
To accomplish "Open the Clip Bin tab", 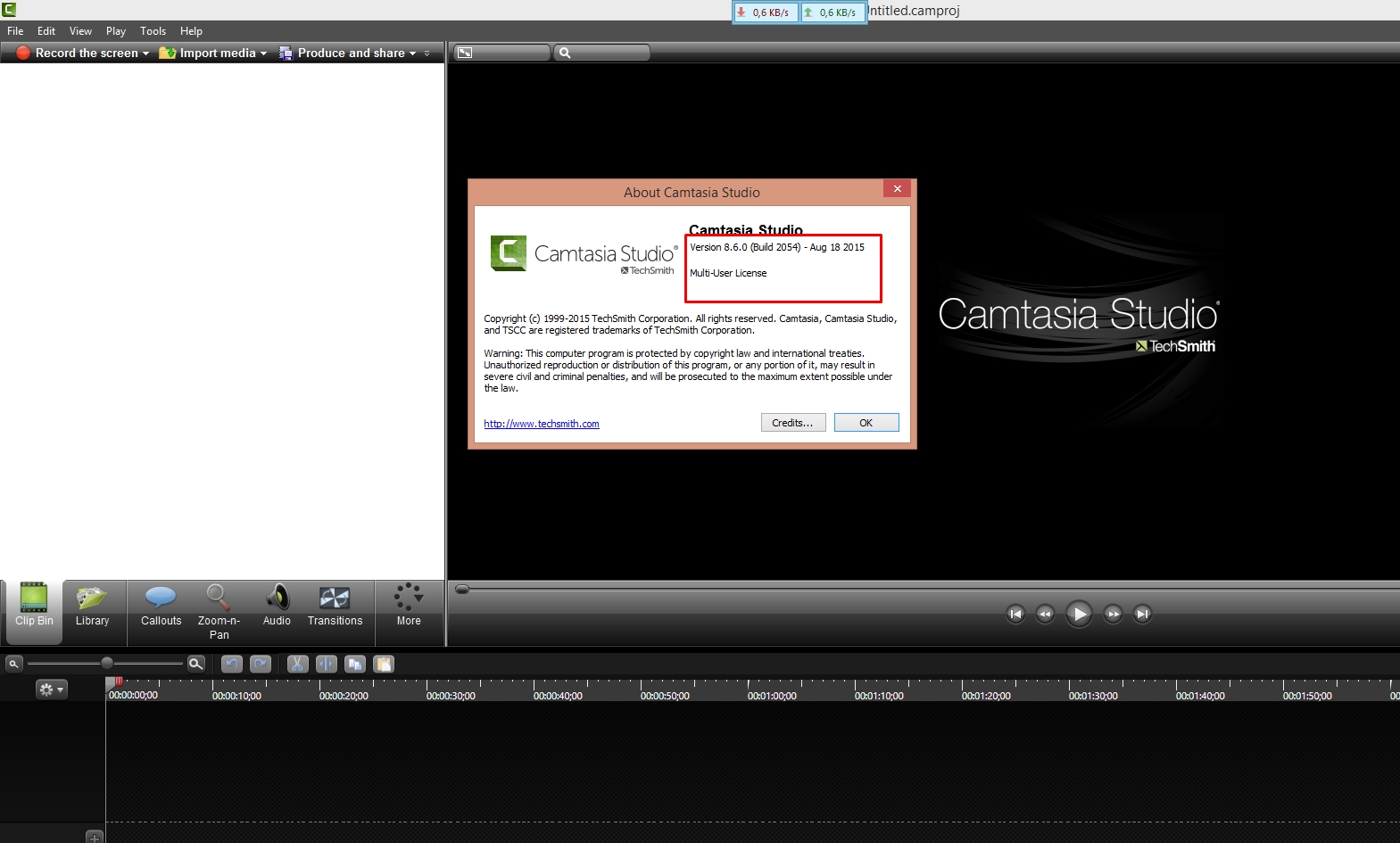I will 34,612.
